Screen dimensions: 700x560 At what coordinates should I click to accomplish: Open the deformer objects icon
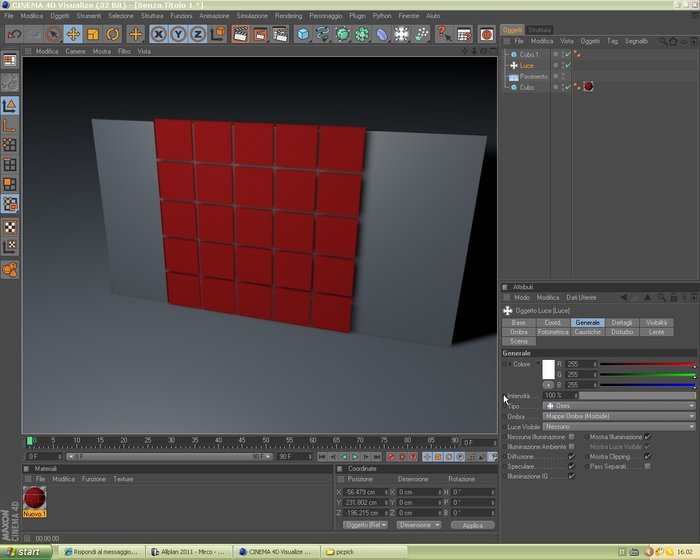[x=382, y=34]
